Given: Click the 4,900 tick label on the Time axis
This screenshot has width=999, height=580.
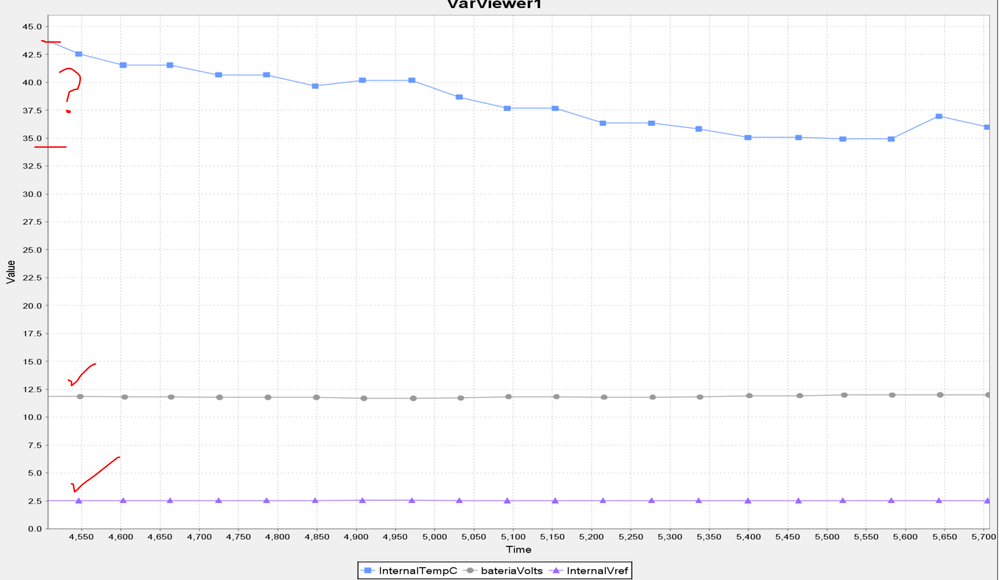Looking at the screenshot, I should click(356, 537).
